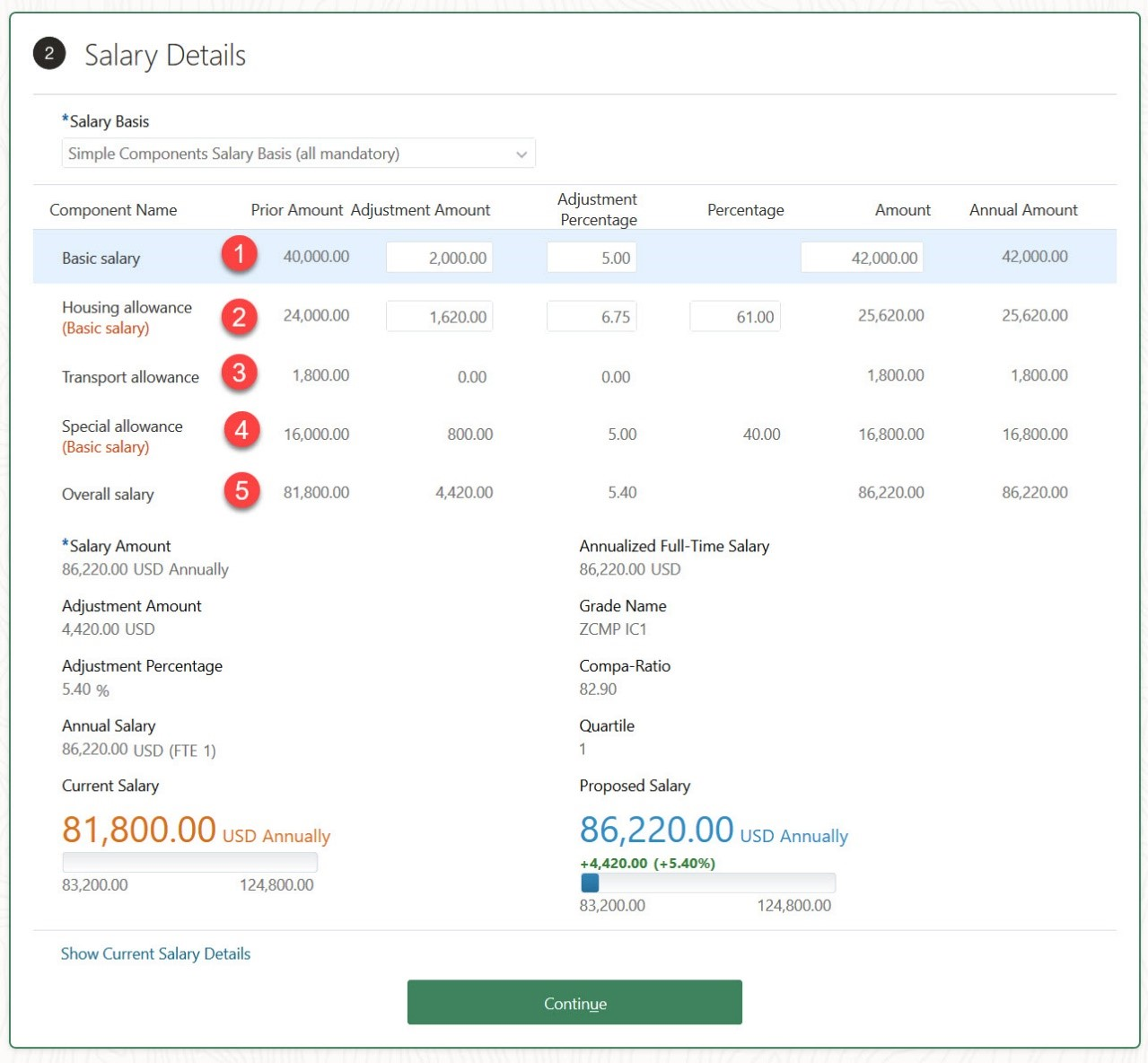Open the Salary Basis dropdown

coord(297,153)
